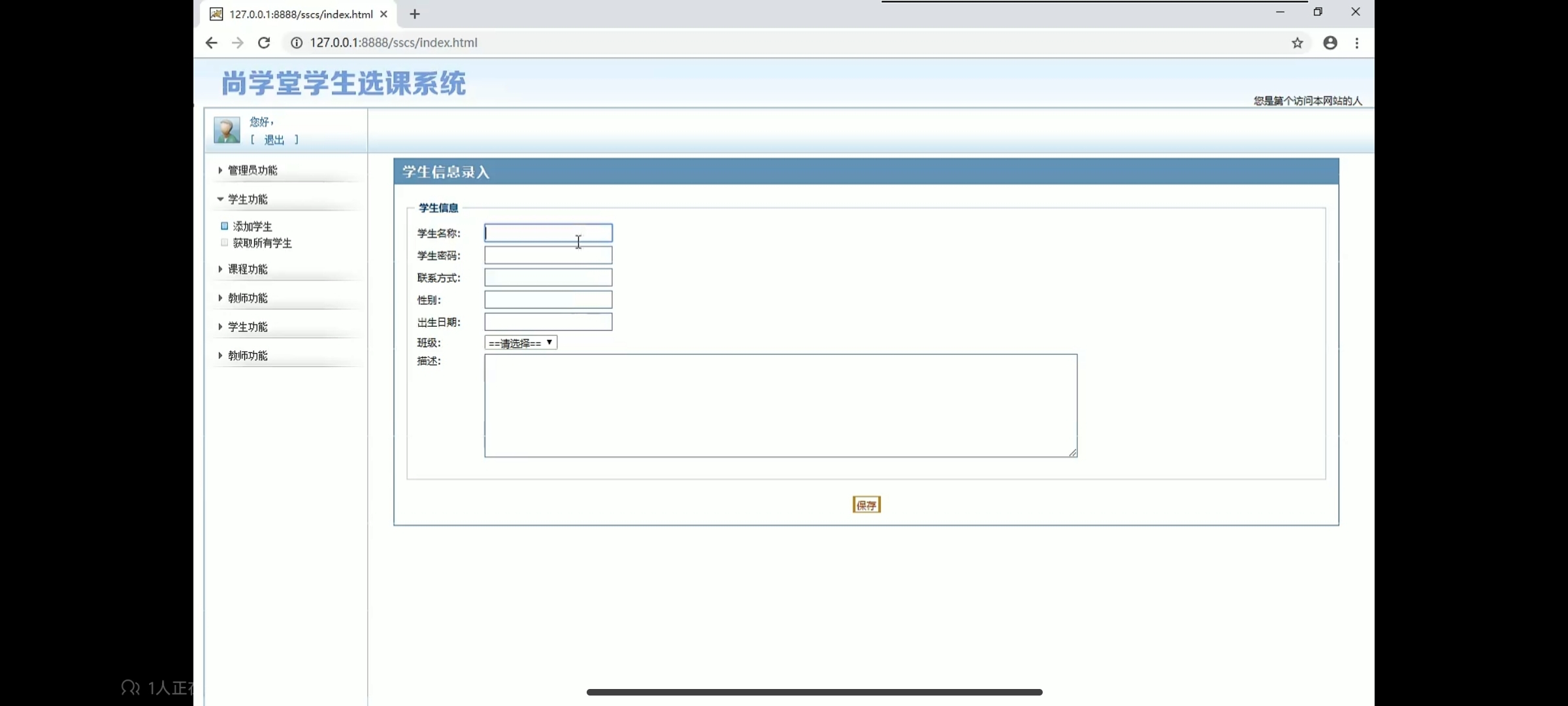Click the 保存 save button
The height and width of the screenshot is (706, 1568).
pos(866,505)
